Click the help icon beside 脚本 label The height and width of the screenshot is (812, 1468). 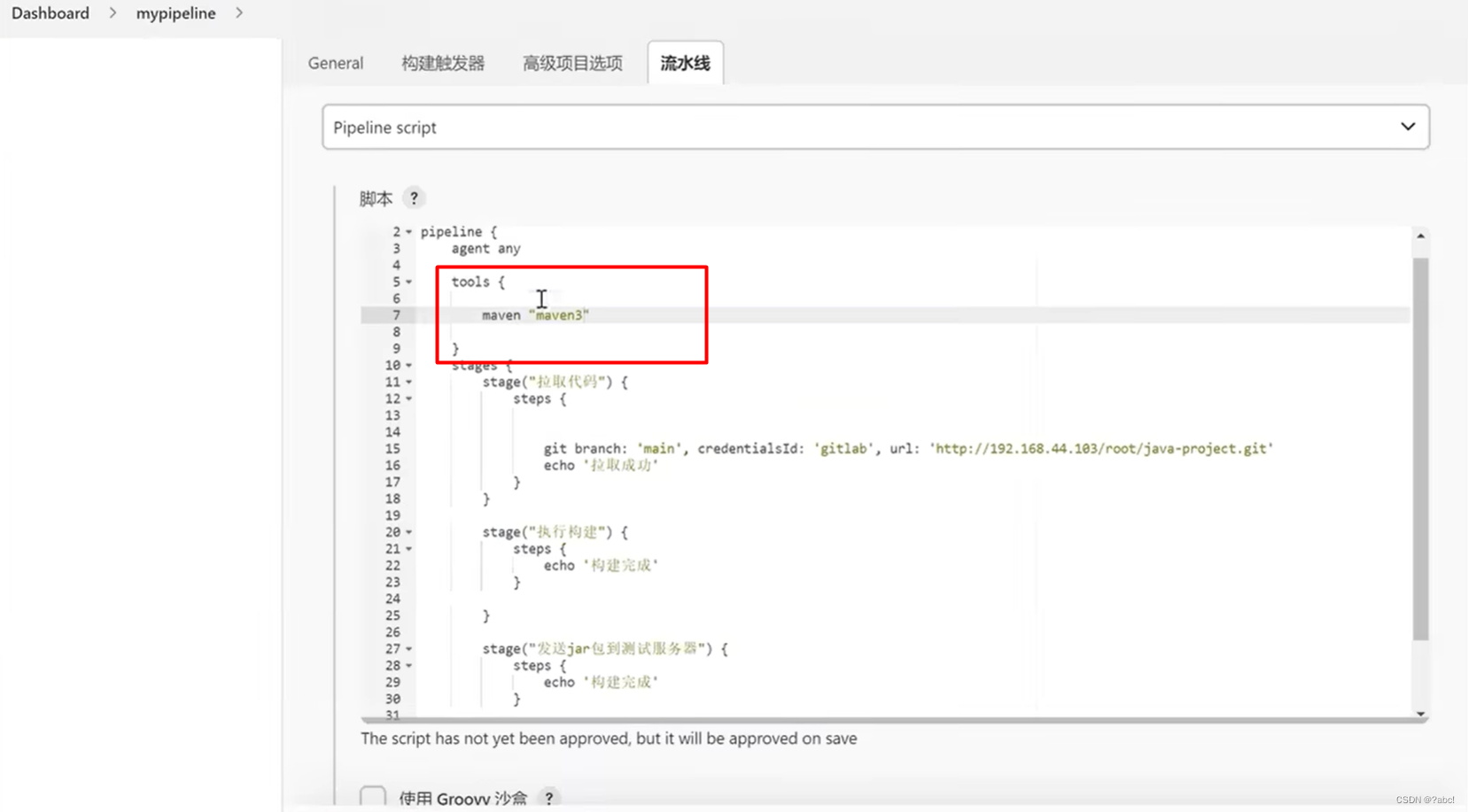coord(414,197)
